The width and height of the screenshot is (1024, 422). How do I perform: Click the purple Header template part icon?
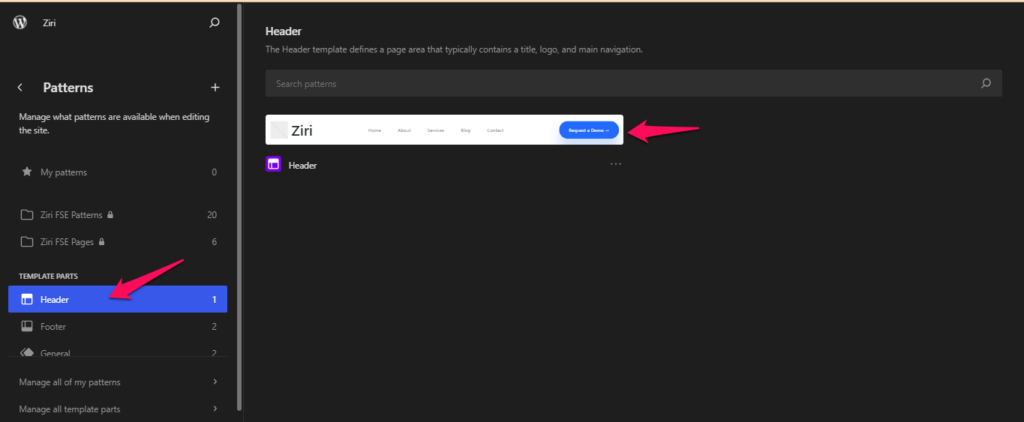coord(274,165)
